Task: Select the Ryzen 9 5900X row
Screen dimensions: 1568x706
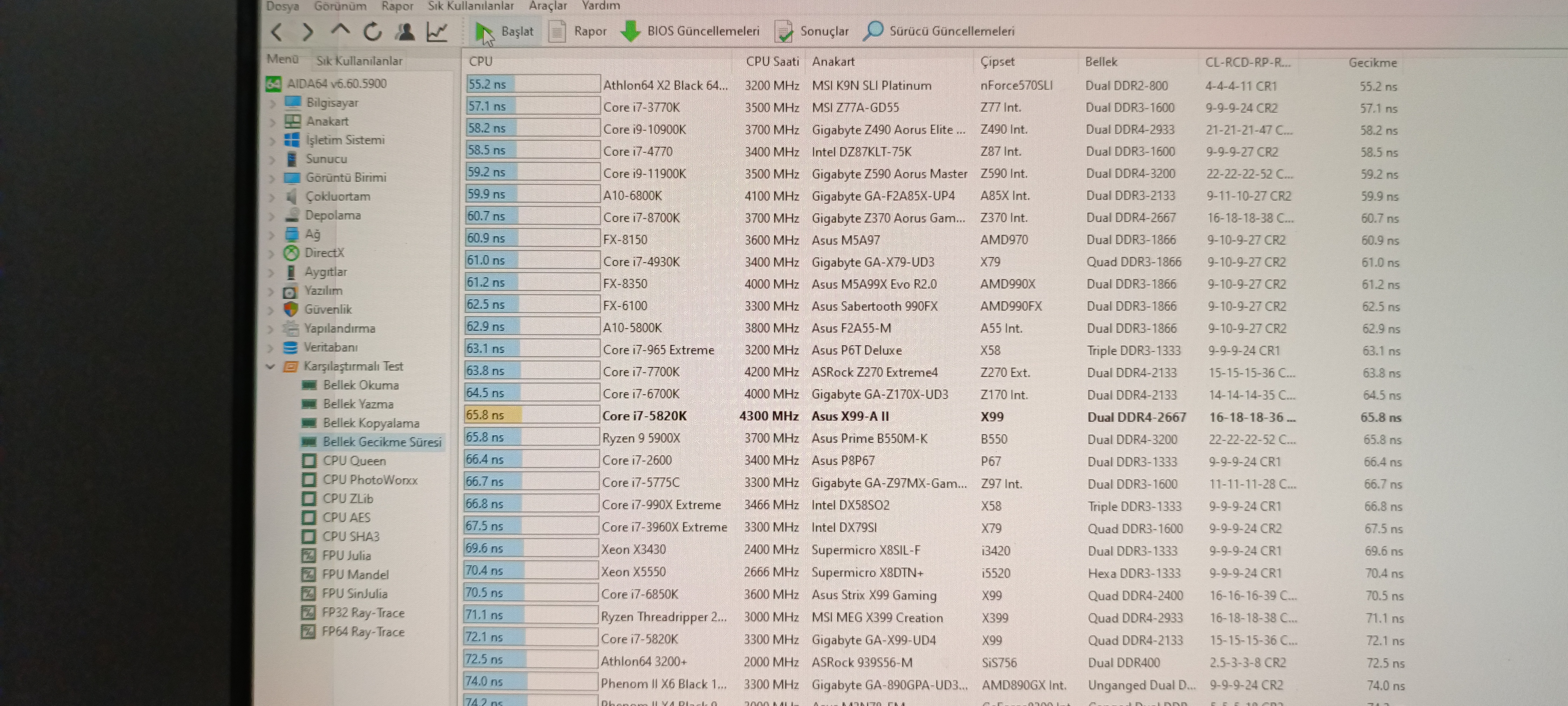Action: (934, 438)
